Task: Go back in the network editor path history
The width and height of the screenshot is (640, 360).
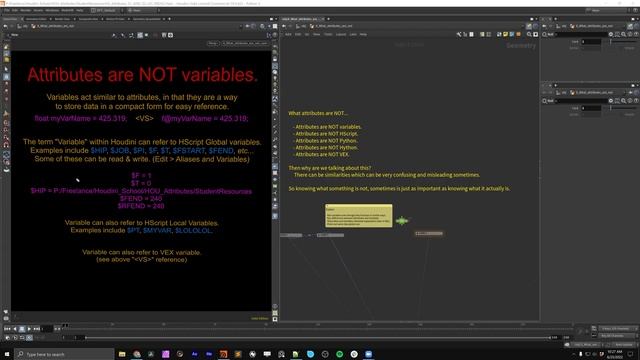Action: [284, 26]
